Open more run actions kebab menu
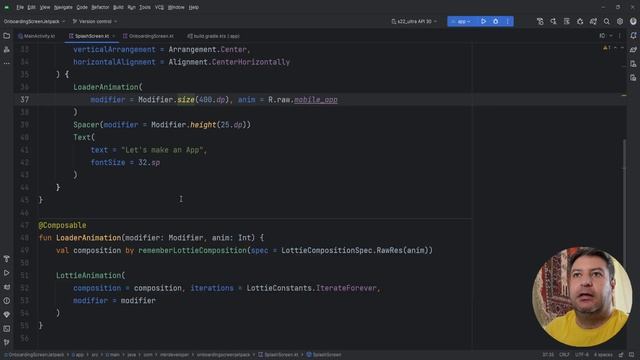 click(x=507, y=21)
